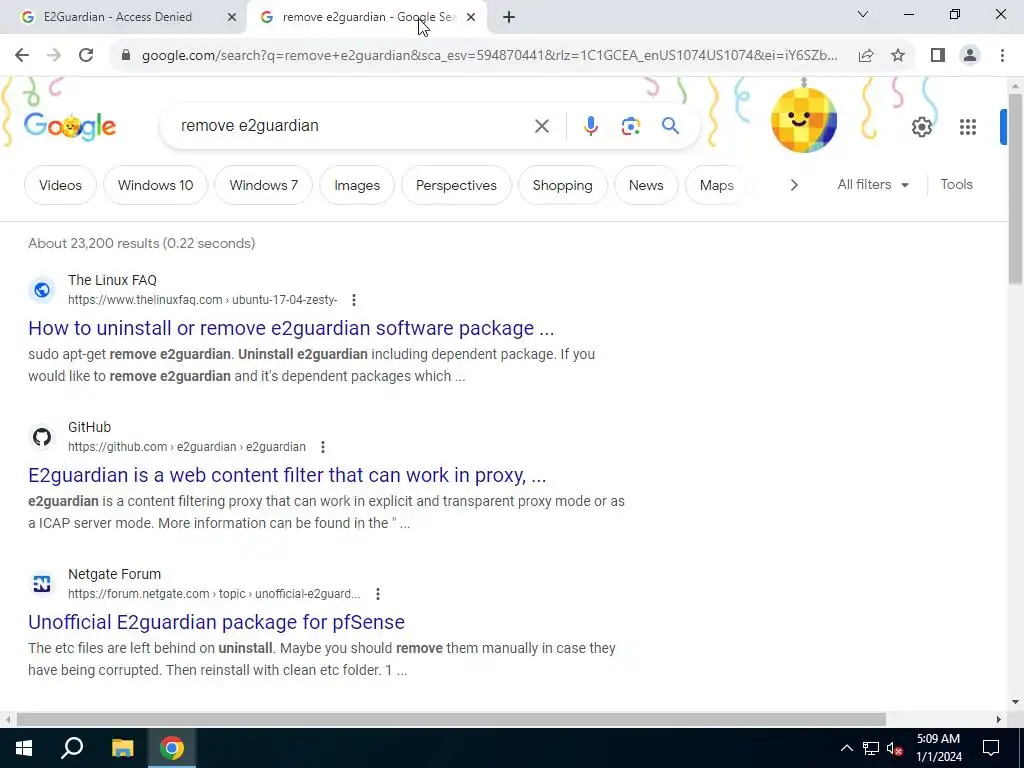This screenshot has width=1024, height=768.
Task: Open the Google apps grid
Action: (x=968, y=127)
